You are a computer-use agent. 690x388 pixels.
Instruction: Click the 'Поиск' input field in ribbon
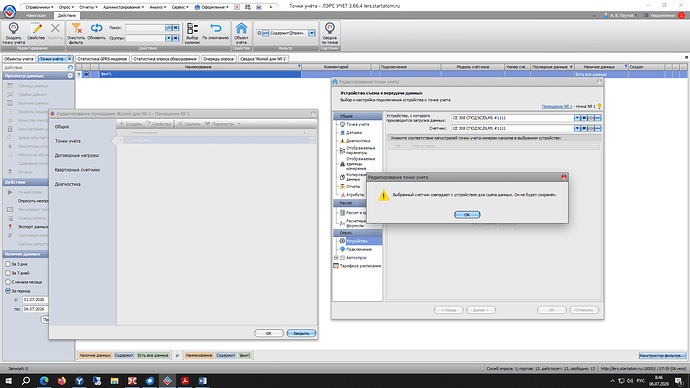pyautogui.click(x=145, y=28)
